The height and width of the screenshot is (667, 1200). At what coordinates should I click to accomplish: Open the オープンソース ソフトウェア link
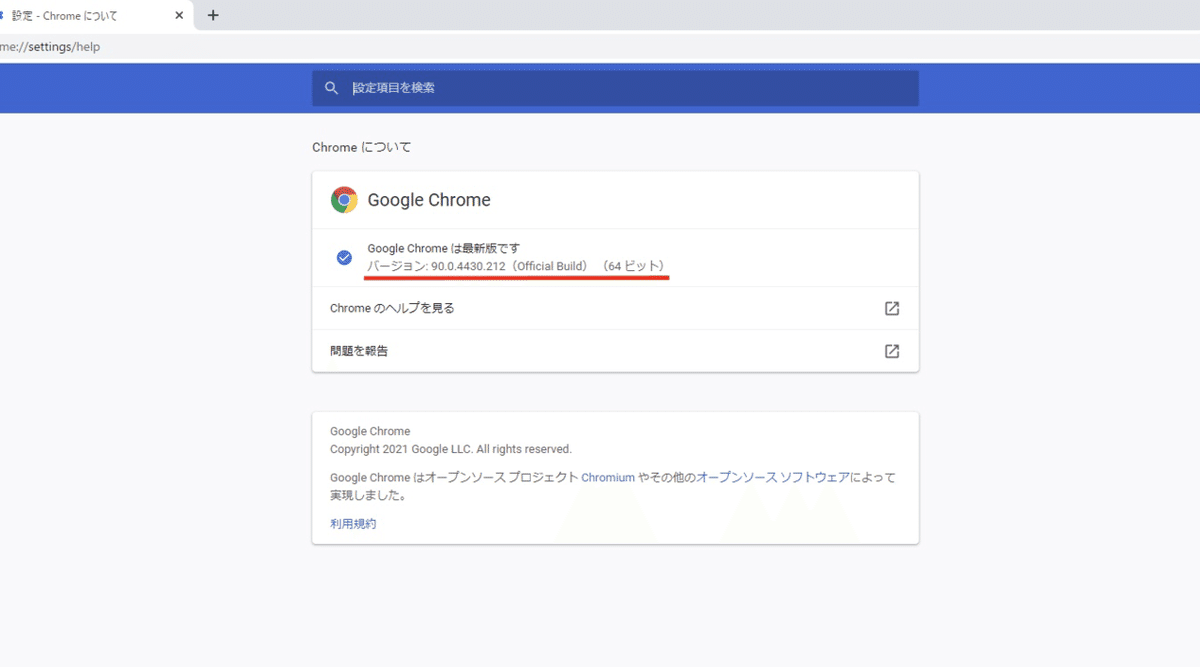pos(773,478)
